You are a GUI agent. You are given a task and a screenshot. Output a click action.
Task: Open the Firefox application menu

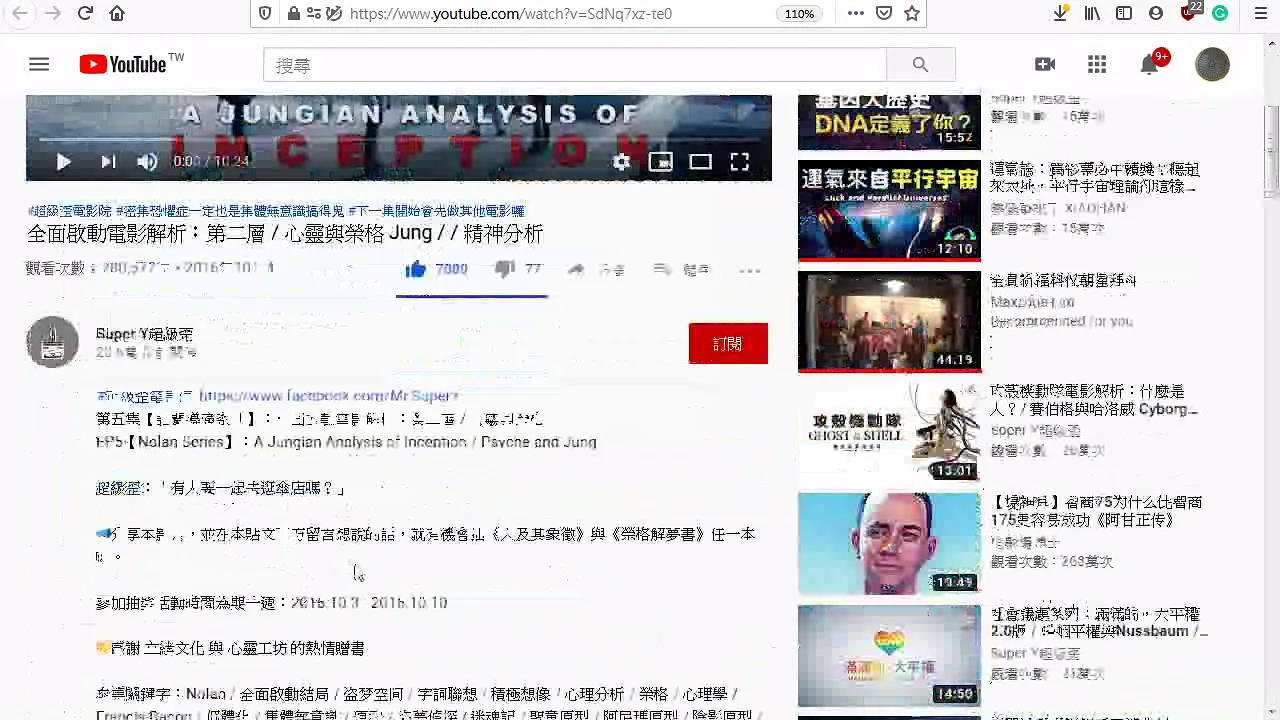tap(1260, 14)
